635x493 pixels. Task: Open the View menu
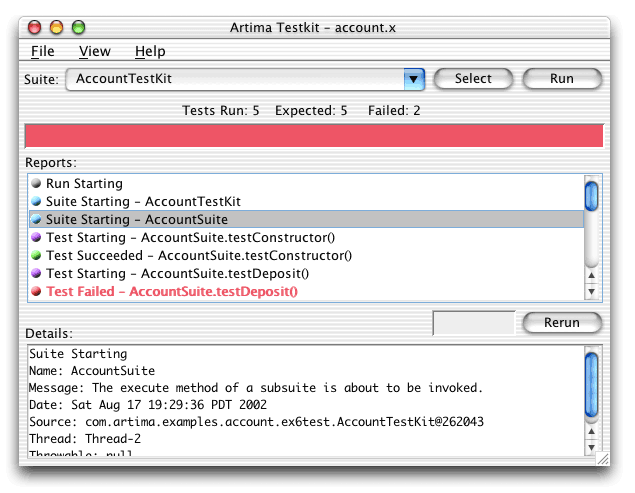pos(94,51)
